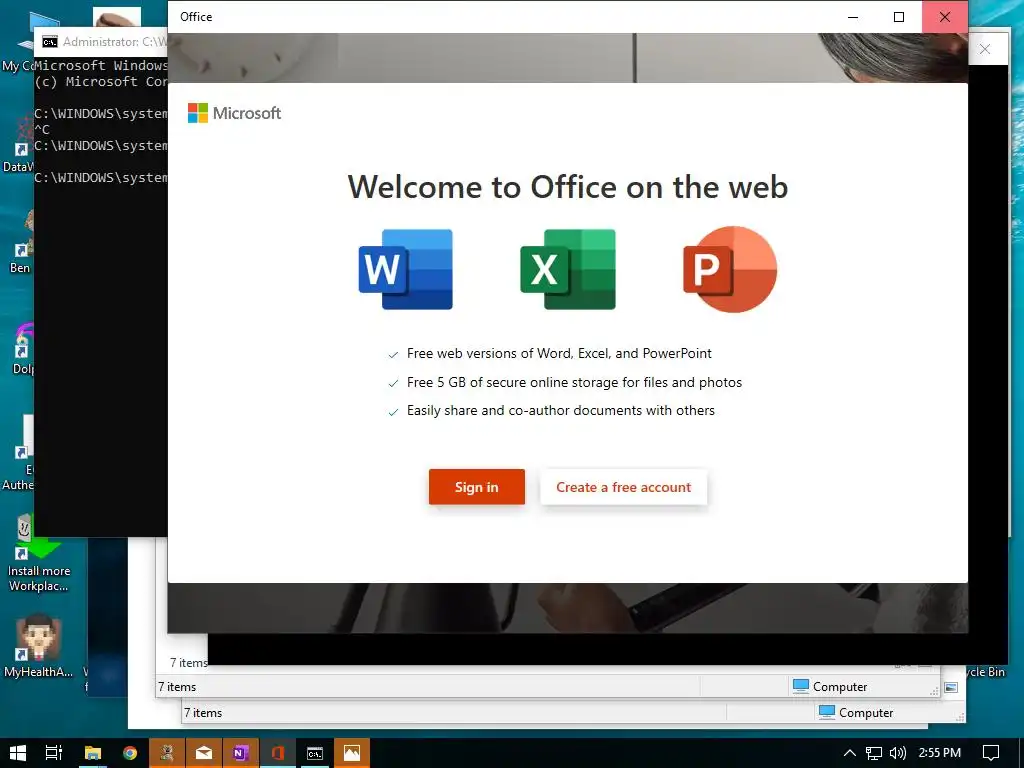Show hidden system tray icons
This screenshot has width=1024, height=768.
(x=850, y=753)
